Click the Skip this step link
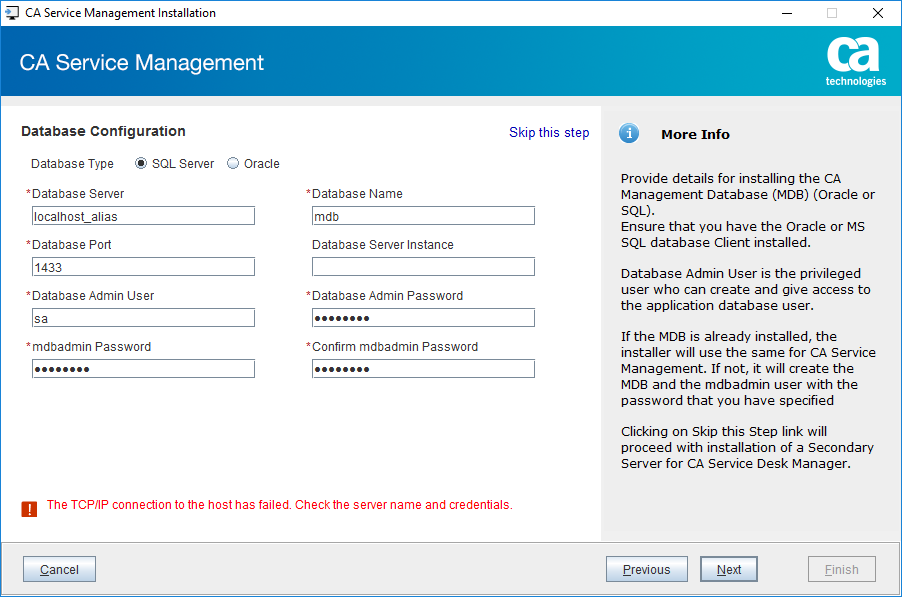Screen dimensions: 902x597 point(549,132)
